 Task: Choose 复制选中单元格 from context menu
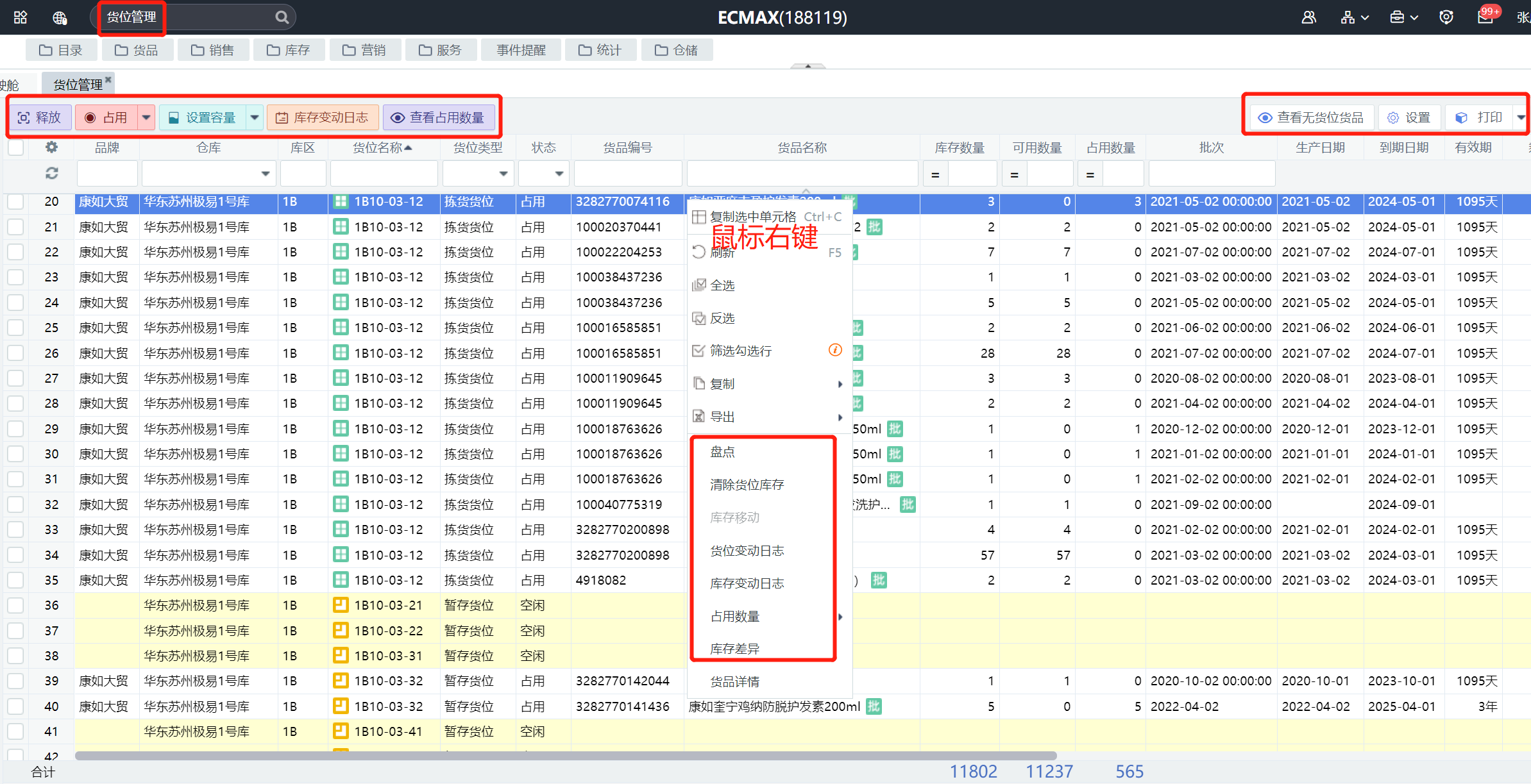[x=770, y=217]
